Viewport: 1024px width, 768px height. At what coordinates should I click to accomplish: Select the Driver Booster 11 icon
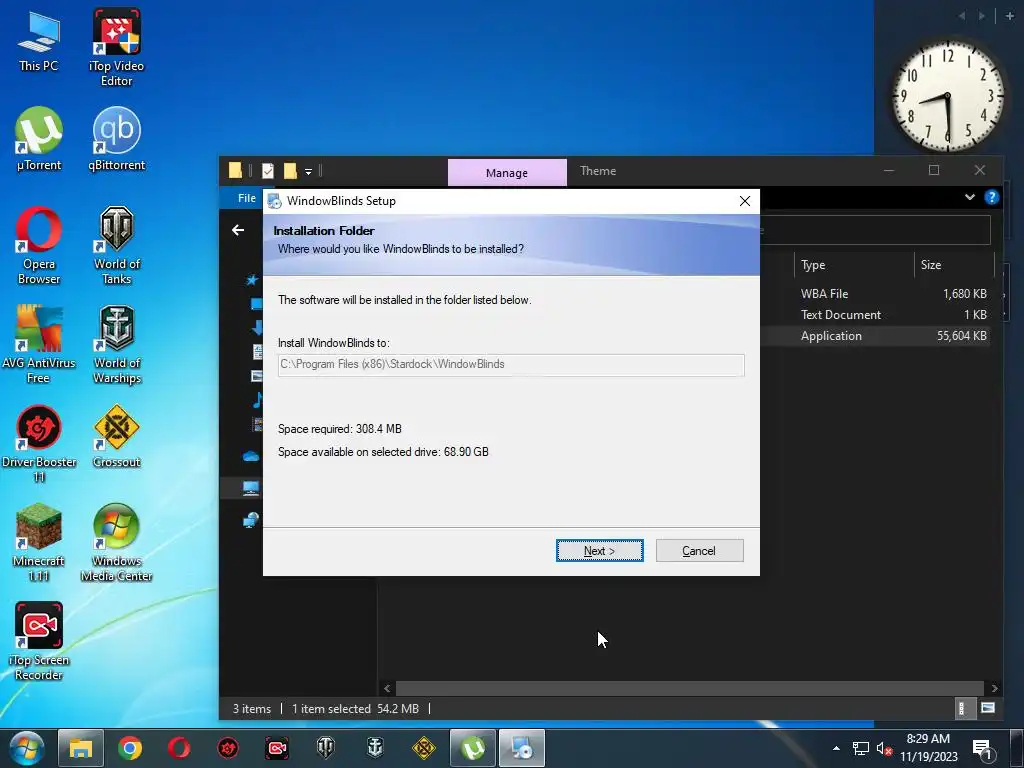39,443
